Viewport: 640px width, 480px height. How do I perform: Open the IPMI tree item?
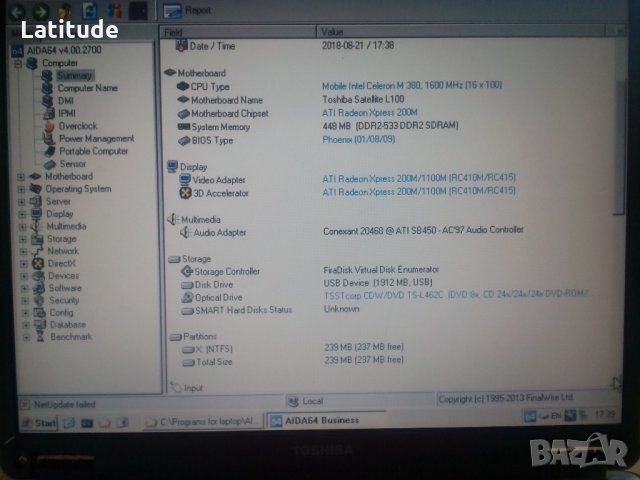(x=67, y=113)
